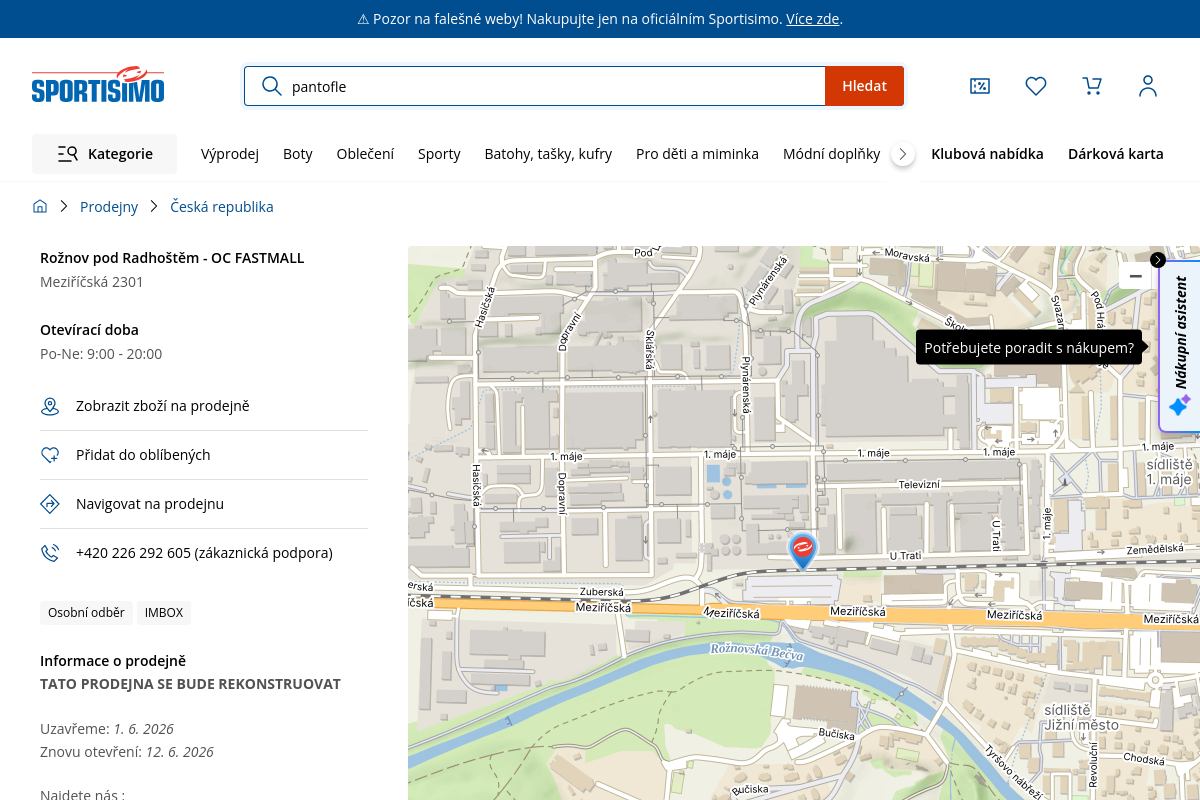Open the Sporty menu item
The width and height of the screenshot is (1200, 800).
pos(439,154)
